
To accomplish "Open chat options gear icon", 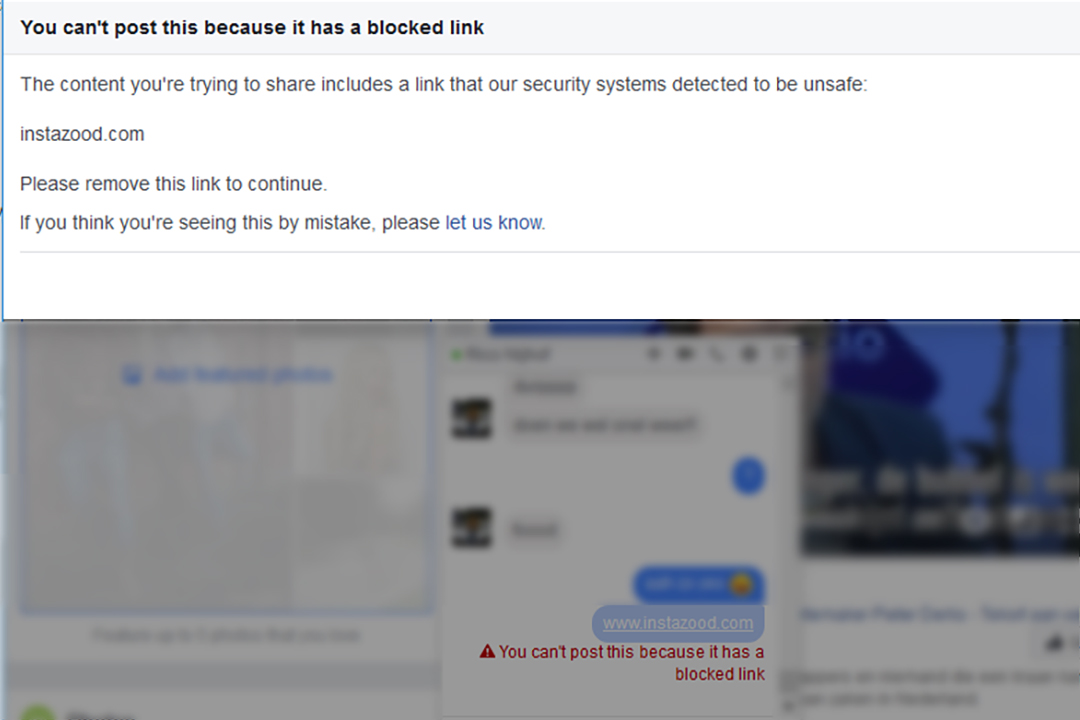I will 748,354.
